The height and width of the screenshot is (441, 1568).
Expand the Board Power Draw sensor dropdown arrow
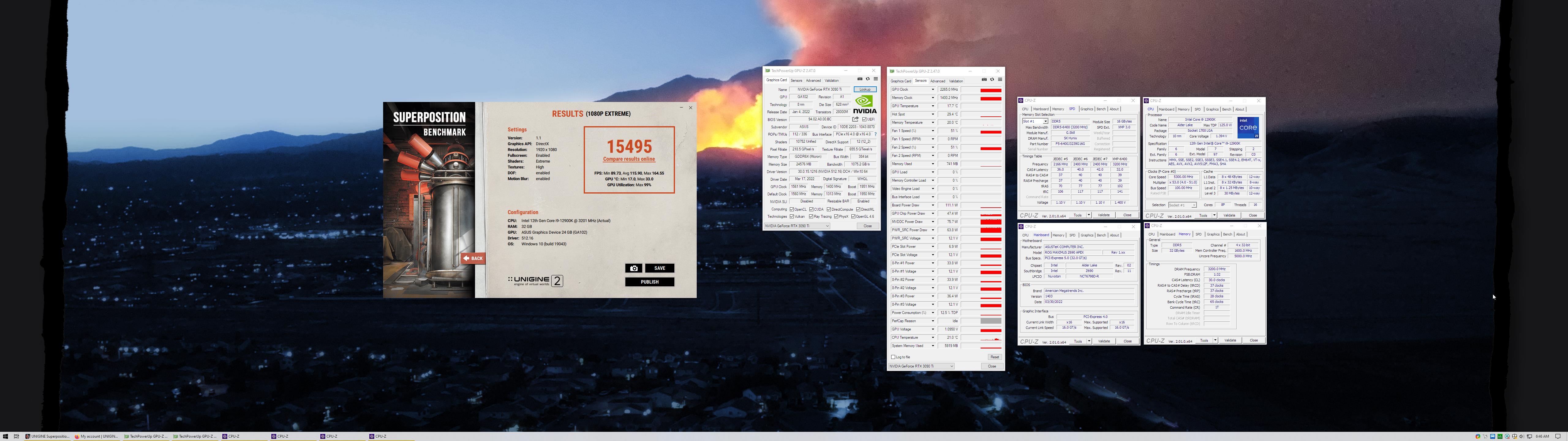[933, 205]
